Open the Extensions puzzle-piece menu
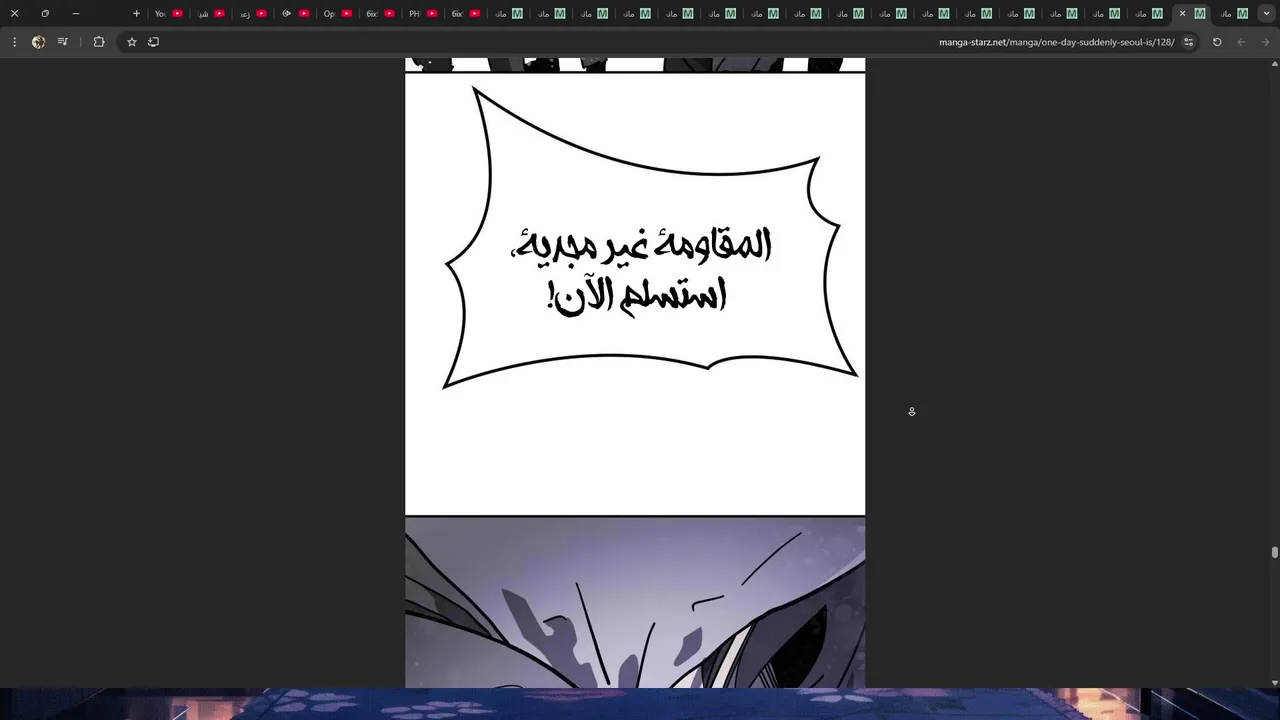 tap(98, 42)
